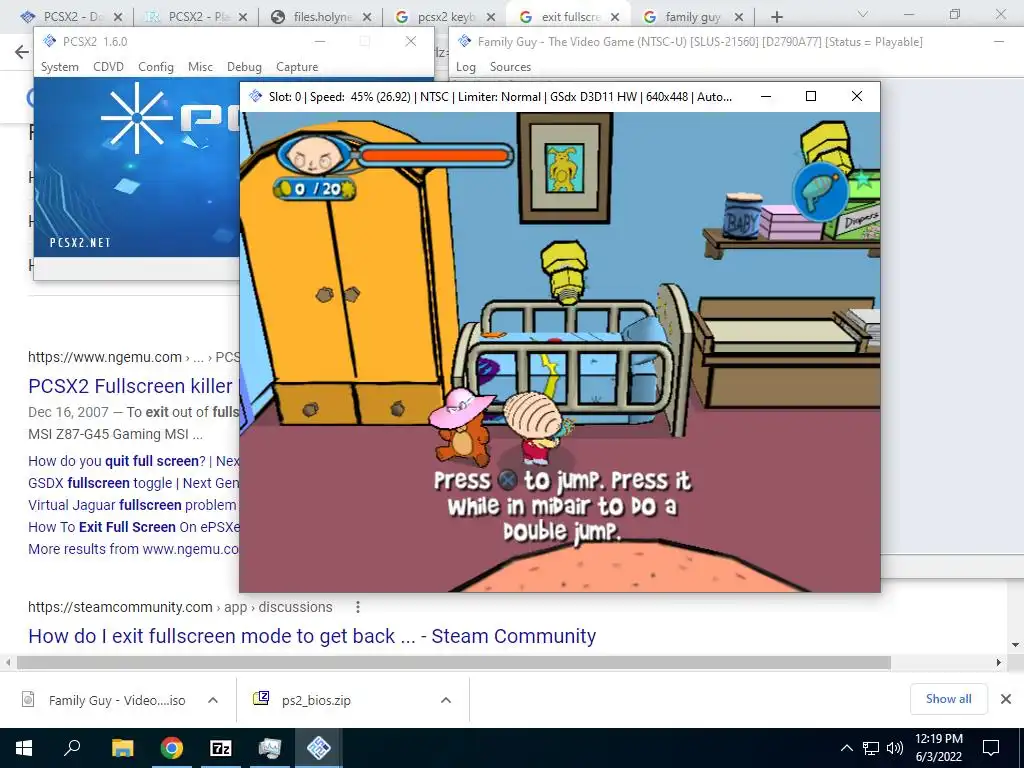1024x768 pixels.
Task: Open 'More results from www.ngemu.com' link
Action: click(133, 549)
